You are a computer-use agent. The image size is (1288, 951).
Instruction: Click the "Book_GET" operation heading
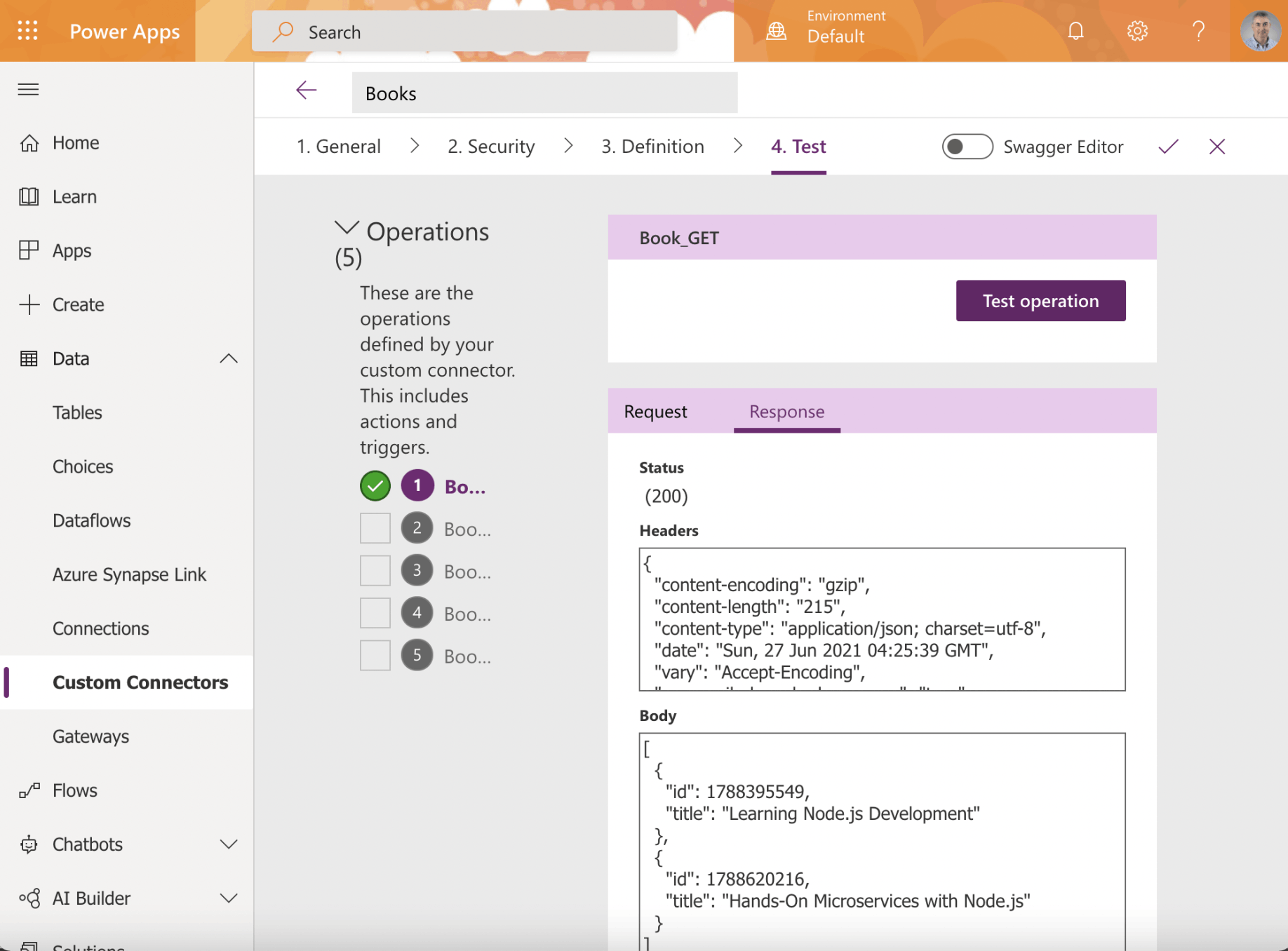click(679, 238)
